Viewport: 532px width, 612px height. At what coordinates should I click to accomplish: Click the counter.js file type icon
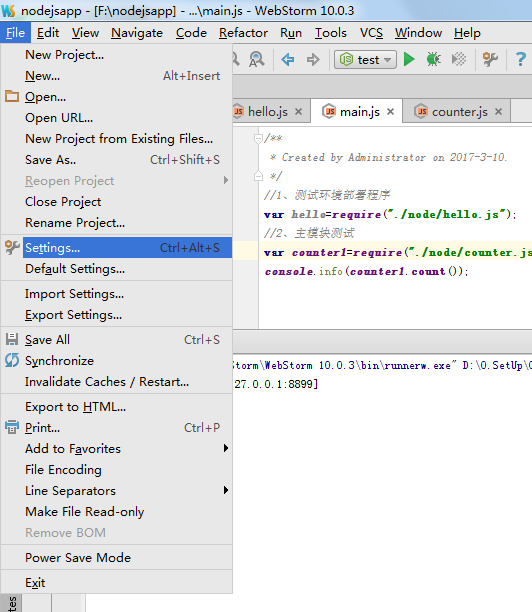[421, 112]
